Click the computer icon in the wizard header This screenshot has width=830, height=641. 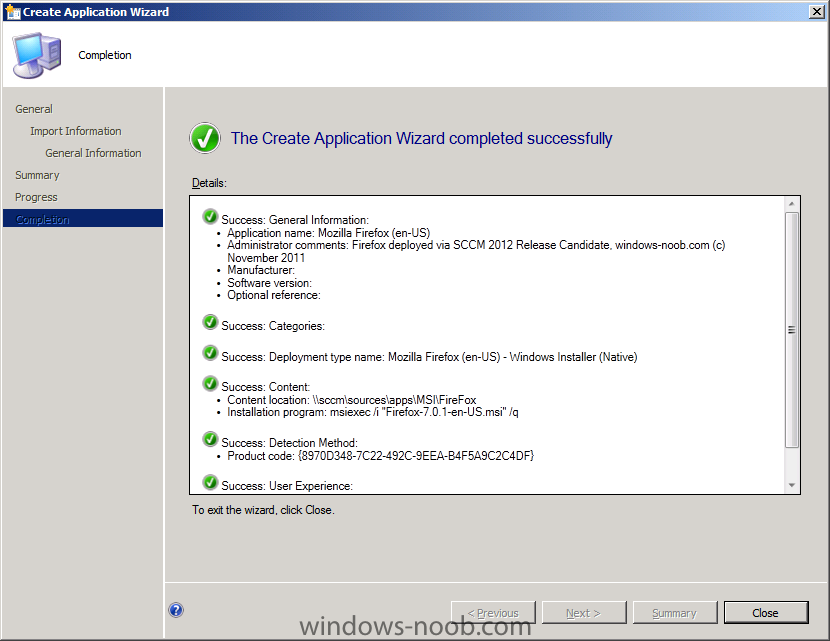coord(37,55)
